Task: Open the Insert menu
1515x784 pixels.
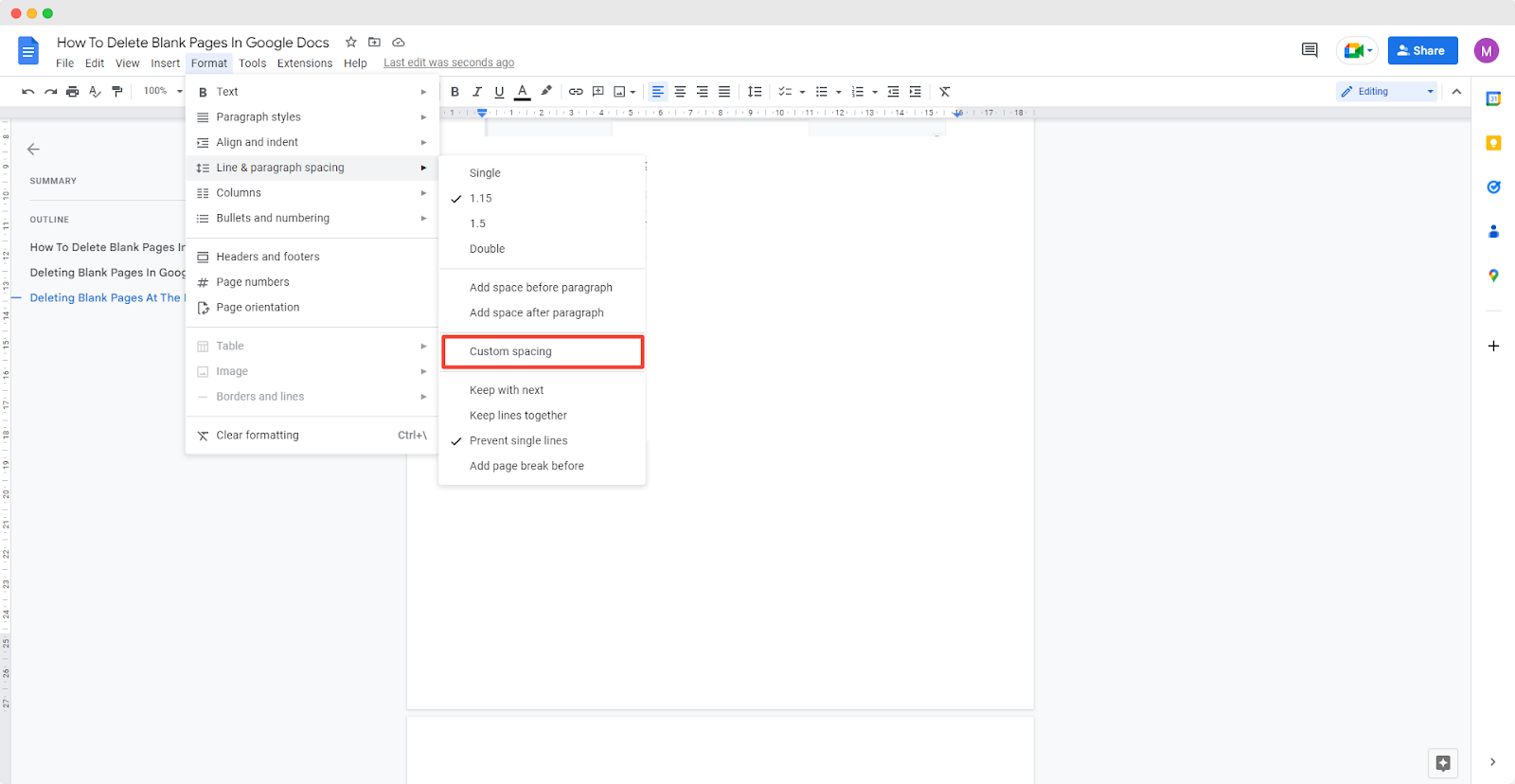Action: 166,63
